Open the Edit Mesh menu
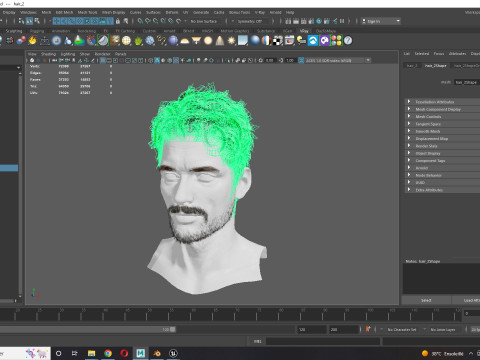Screen dimensions: 480x360 tap(64, 12)
